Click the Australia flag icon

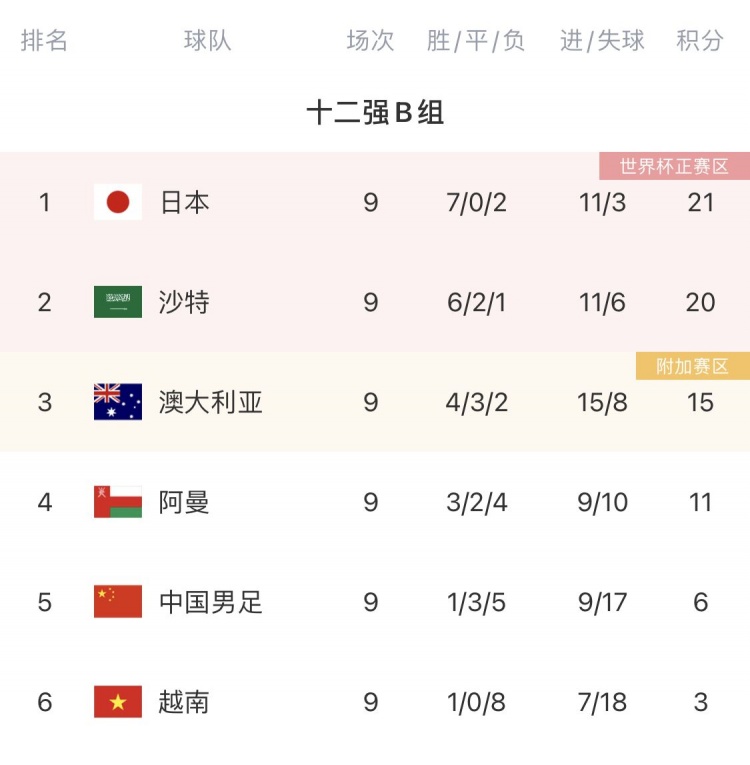coord(118,402)
